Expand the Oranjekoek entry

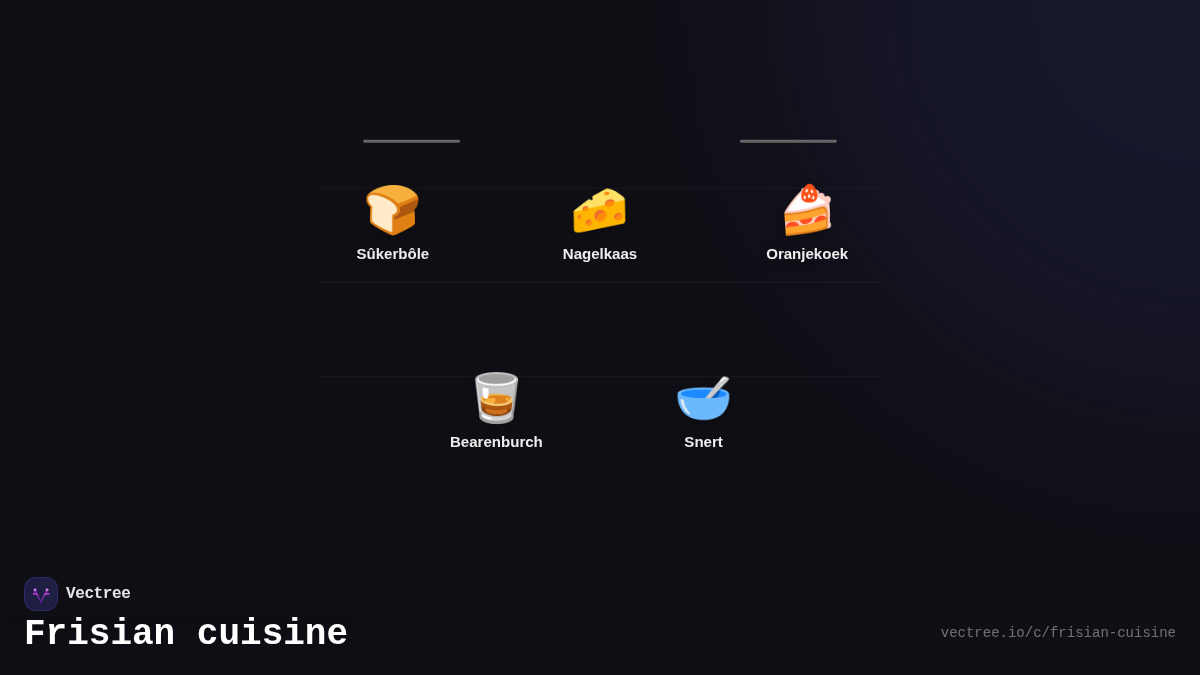point(807,225)
